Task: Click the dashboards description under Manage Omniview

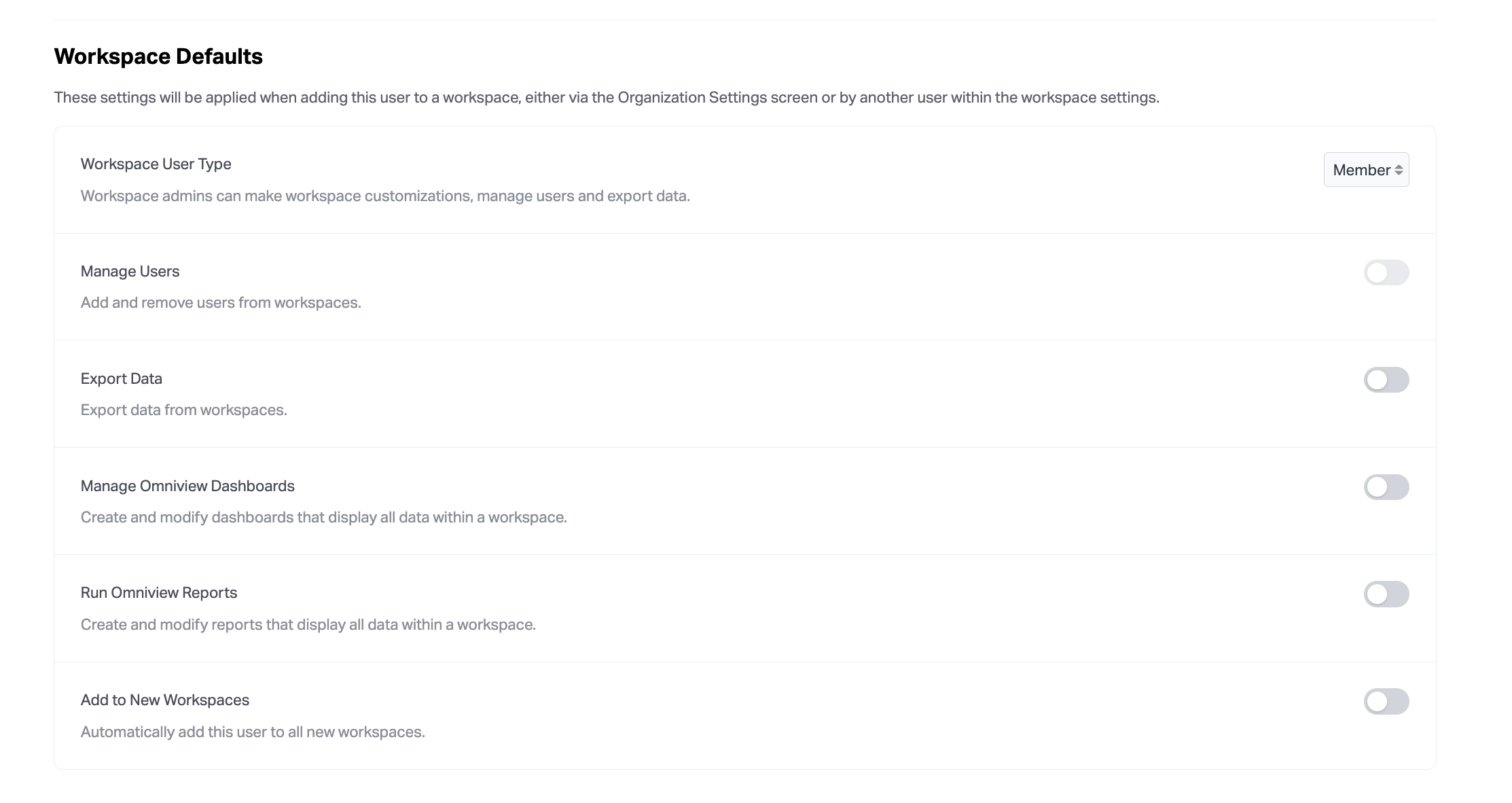Action: (323, 517)
